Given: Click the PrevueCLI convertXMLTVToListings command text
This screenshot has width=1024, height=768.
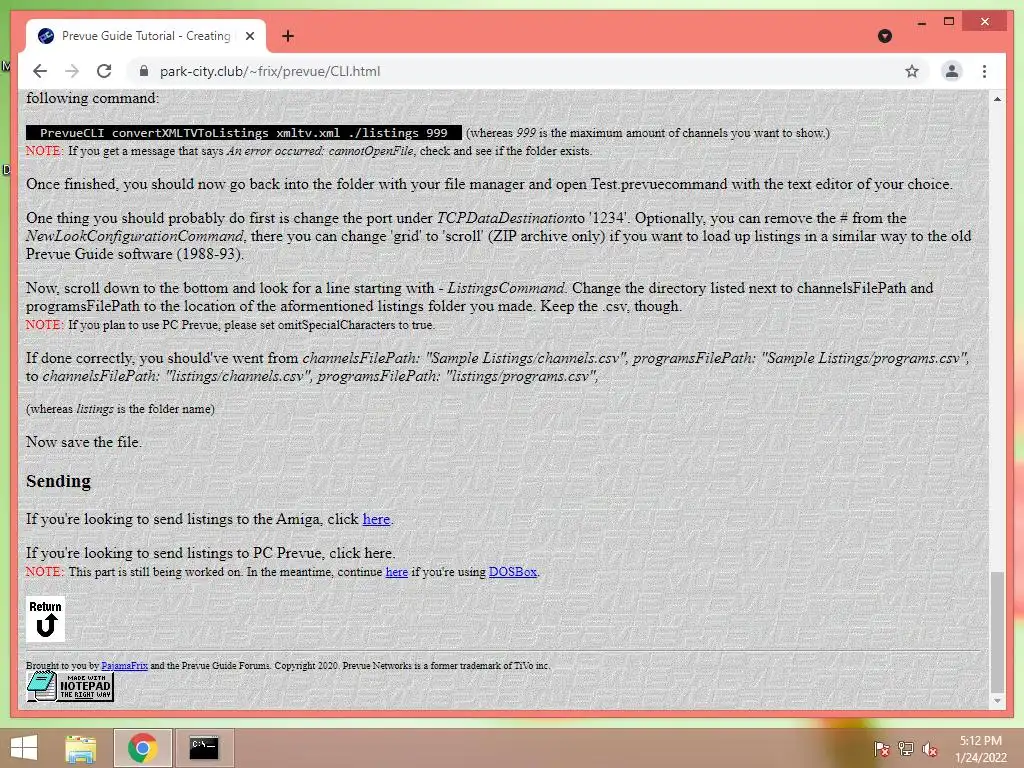Looking at the screenshot, I should [244, 133].
